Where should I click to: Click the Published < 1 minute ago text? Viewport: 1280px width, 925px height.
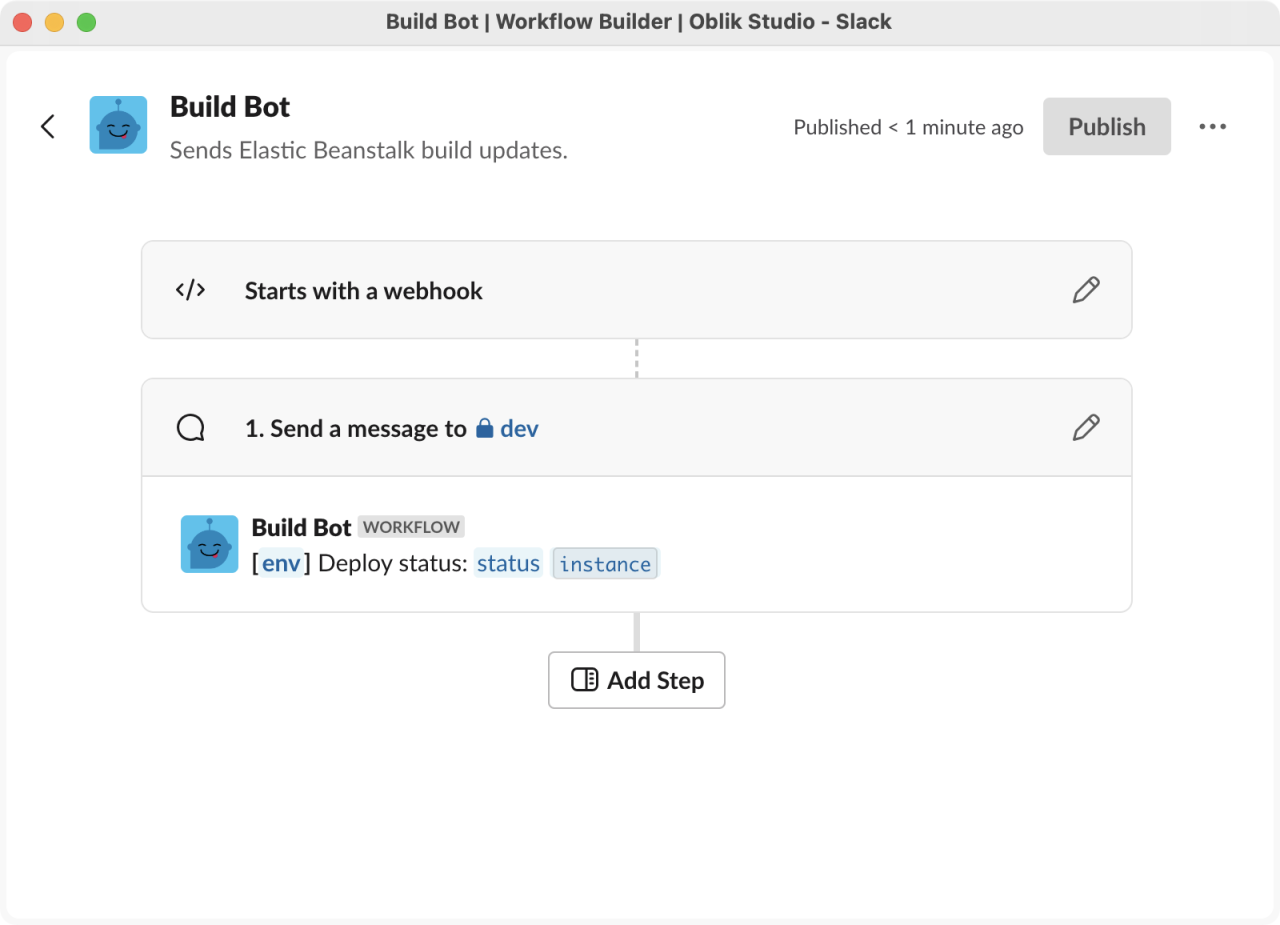pos(908,127)
